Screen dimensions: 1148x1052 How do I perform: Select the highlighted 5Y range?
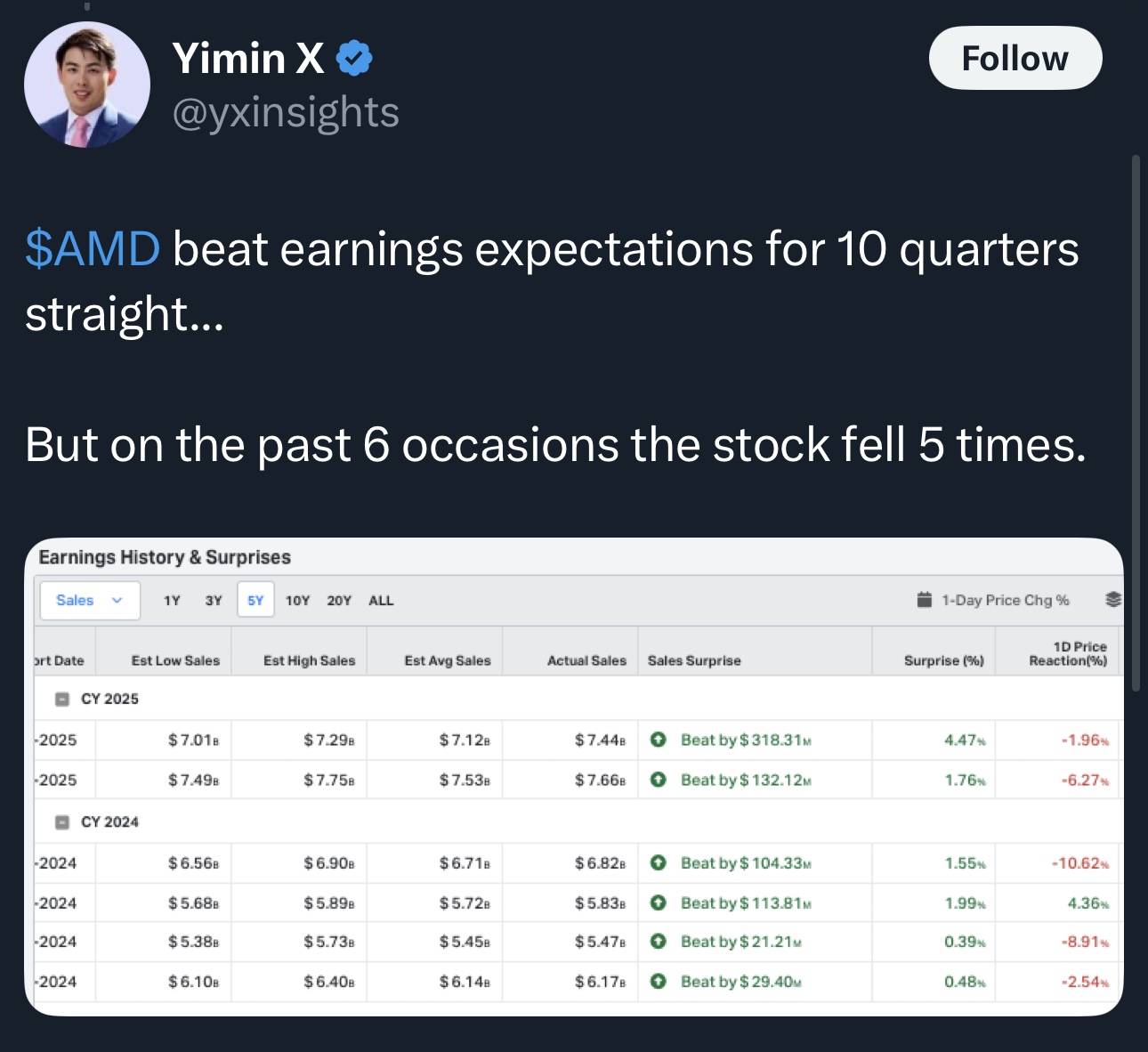[255, 601]
